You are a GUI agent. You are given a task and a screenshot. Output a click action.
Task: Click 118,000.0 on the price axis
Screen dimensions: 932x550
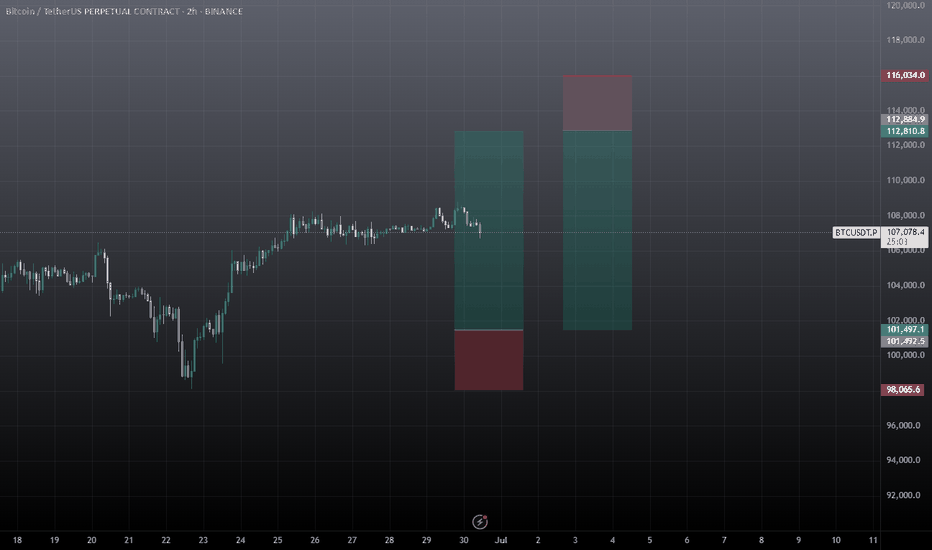pos(905,40)
